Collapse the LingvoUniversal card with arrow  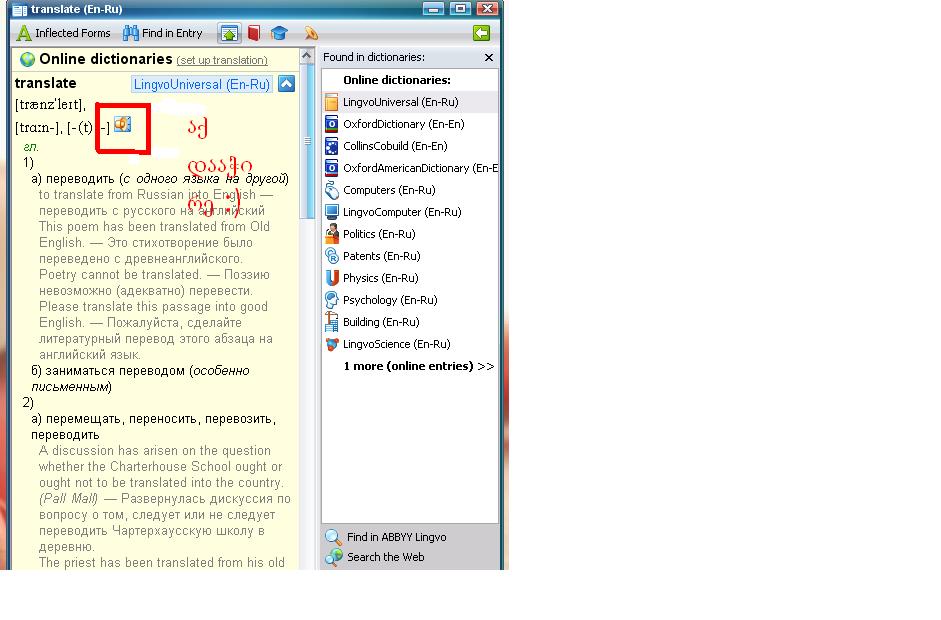tap(287, 84)
